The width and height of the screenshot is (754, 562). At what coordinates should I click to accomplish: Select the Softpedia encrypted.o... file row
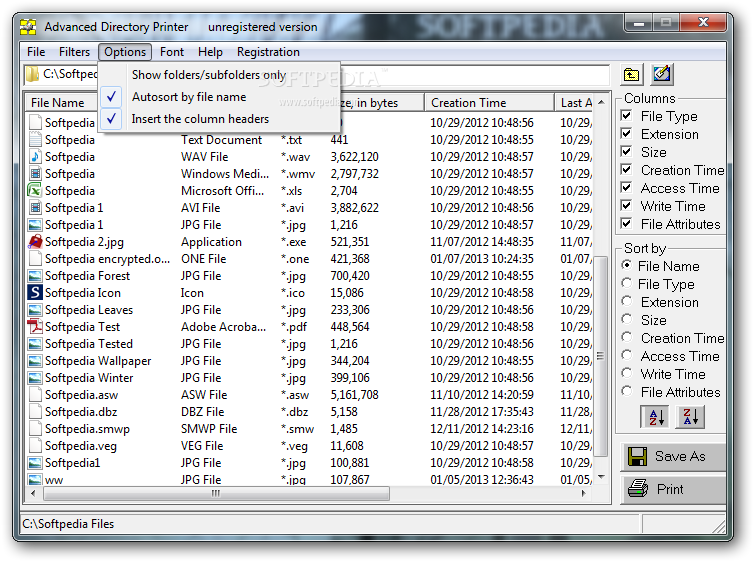309,259
